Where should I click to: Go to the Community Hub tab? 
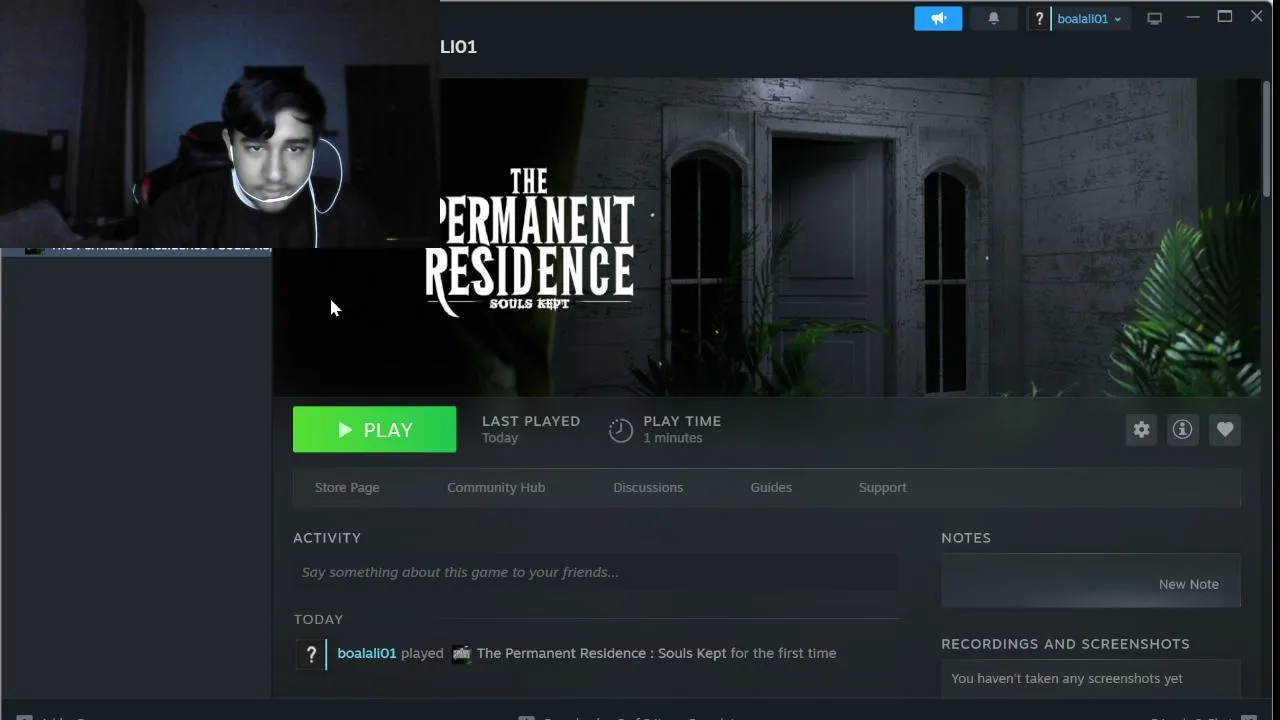pos(496,487)
